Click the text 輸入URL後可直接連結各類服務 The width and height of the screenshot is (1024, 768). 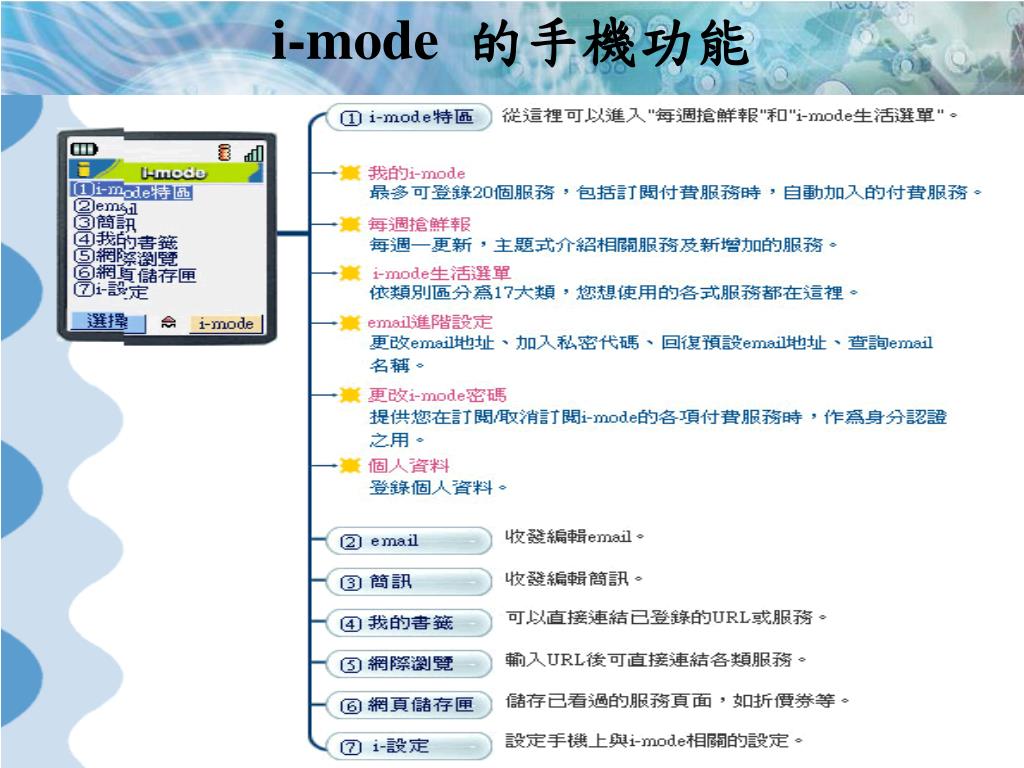click(x=648, y=660)
